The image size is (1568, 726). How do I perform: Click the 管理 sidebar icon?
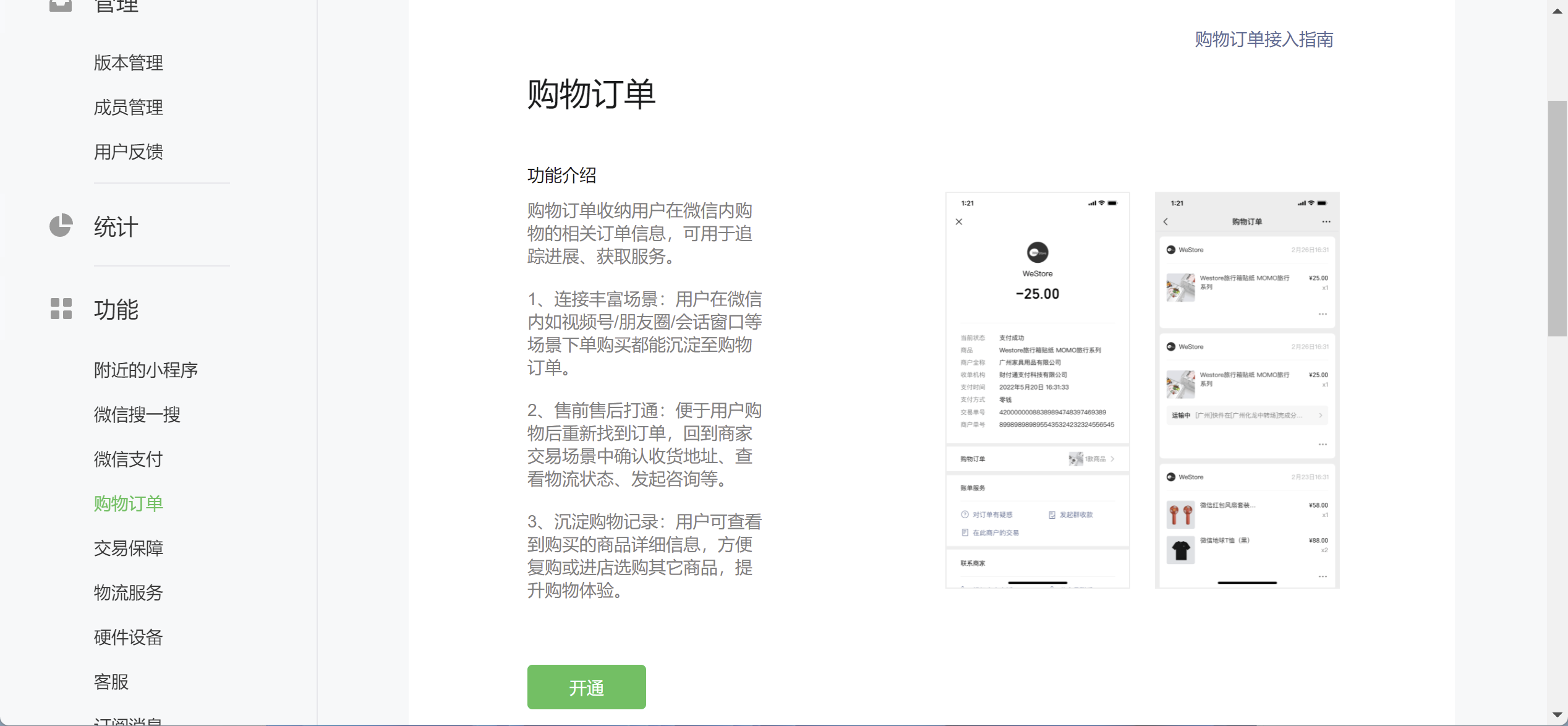coord(61,5)
